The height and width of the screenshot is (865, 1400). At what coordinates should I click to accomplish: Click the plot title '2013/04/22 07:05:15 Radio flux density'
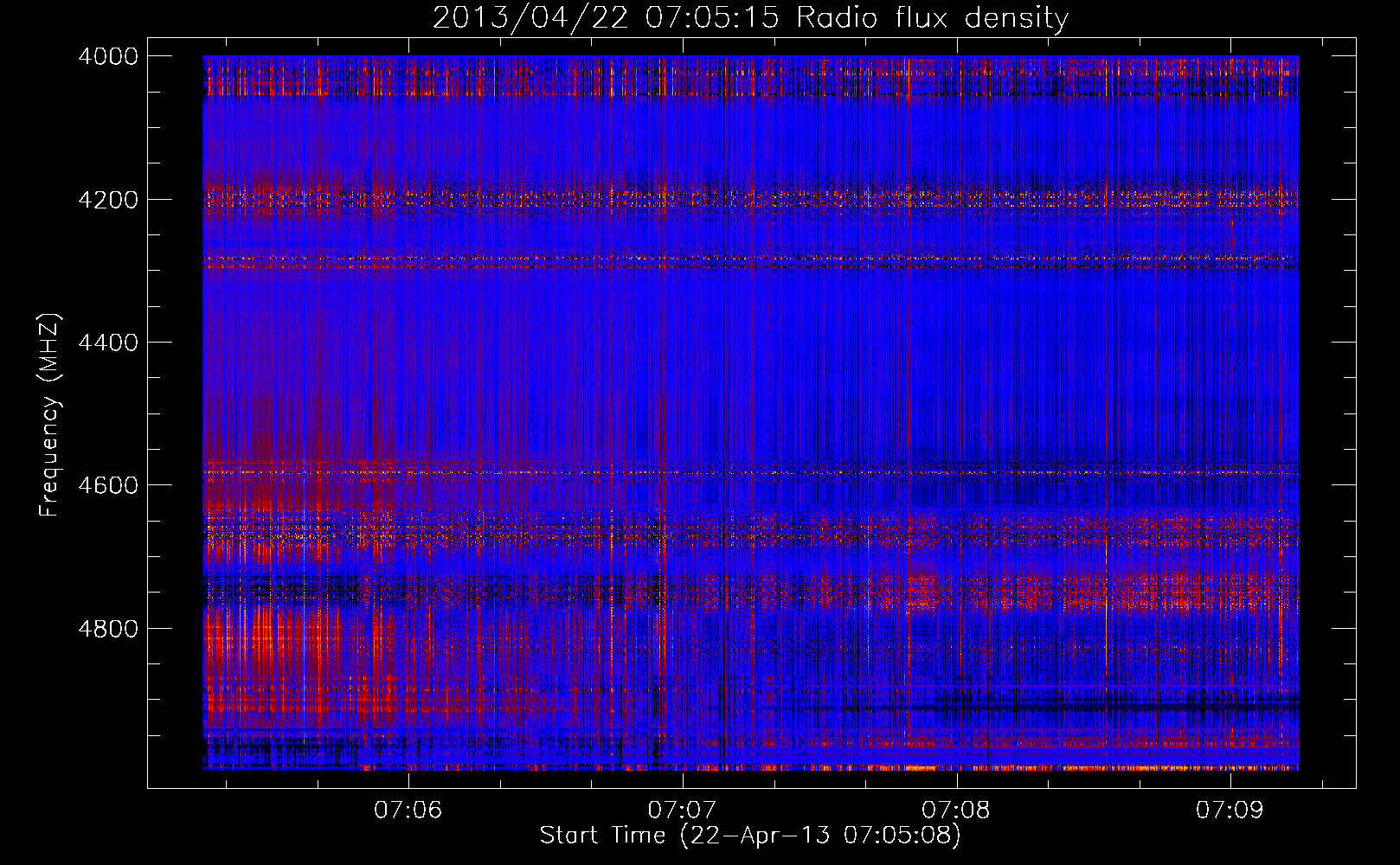[x=750, y=17]
